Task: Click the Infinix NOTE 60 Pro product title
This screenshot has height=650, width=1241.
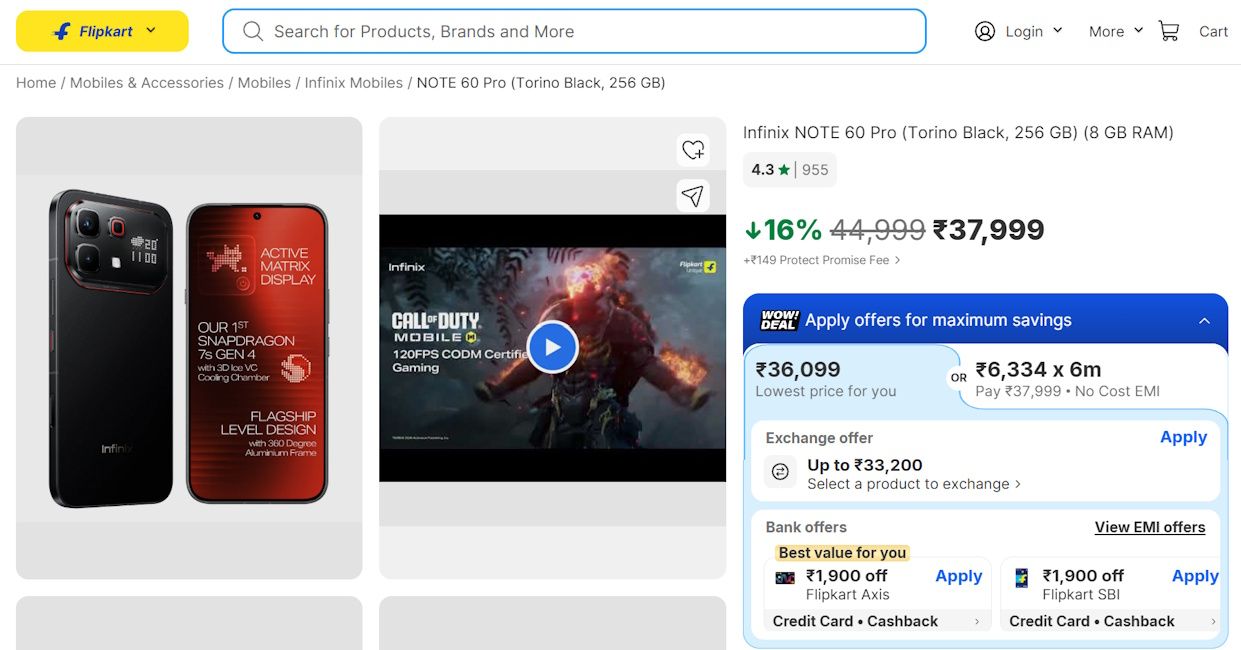Action: coord(958,132)
